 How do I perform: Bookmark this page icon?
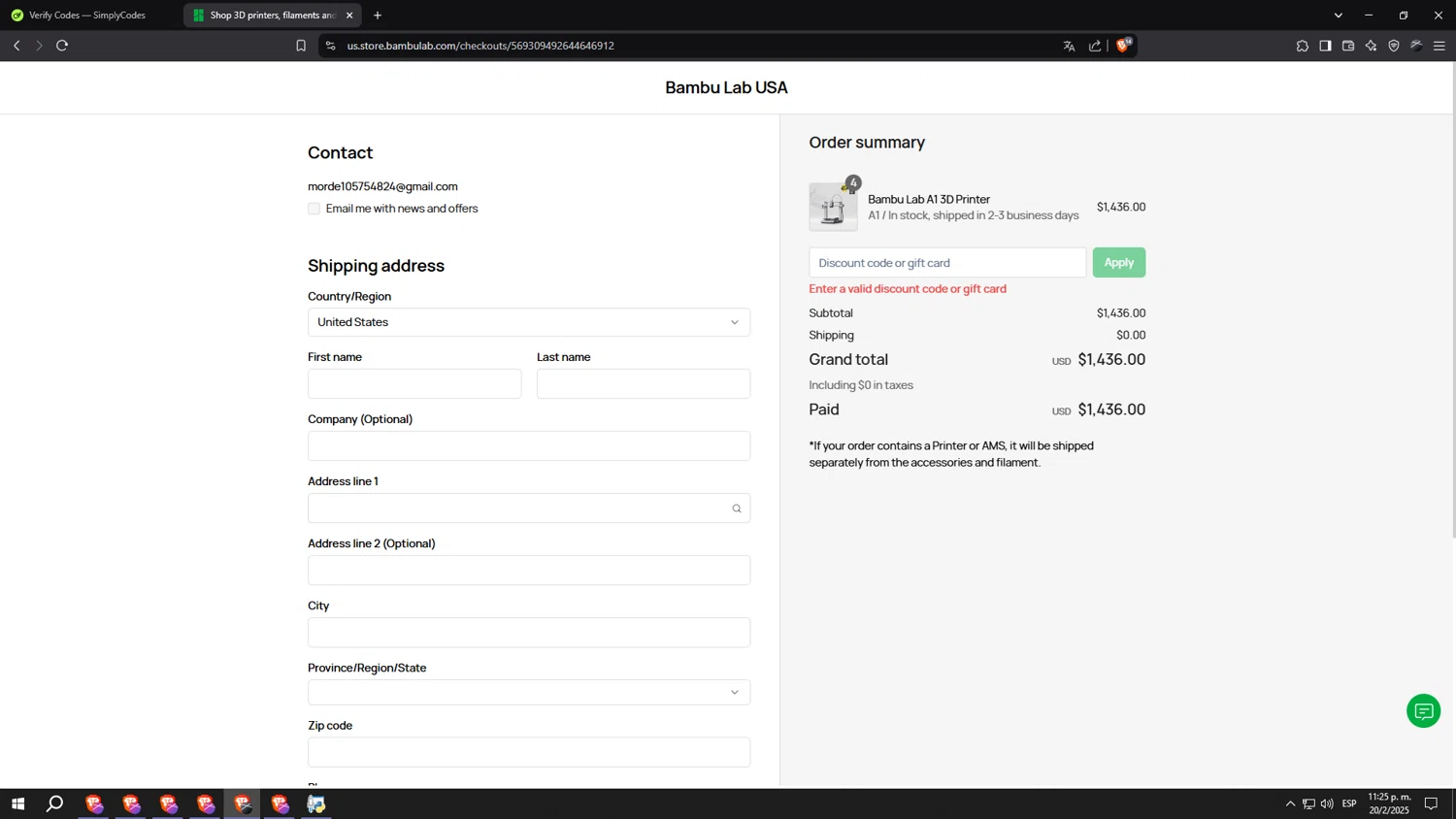point(301,46)
